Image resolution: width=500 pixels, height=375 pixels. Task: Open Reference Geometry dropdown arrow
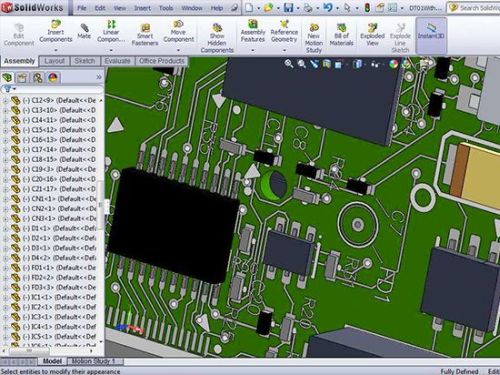pos(284,51)
